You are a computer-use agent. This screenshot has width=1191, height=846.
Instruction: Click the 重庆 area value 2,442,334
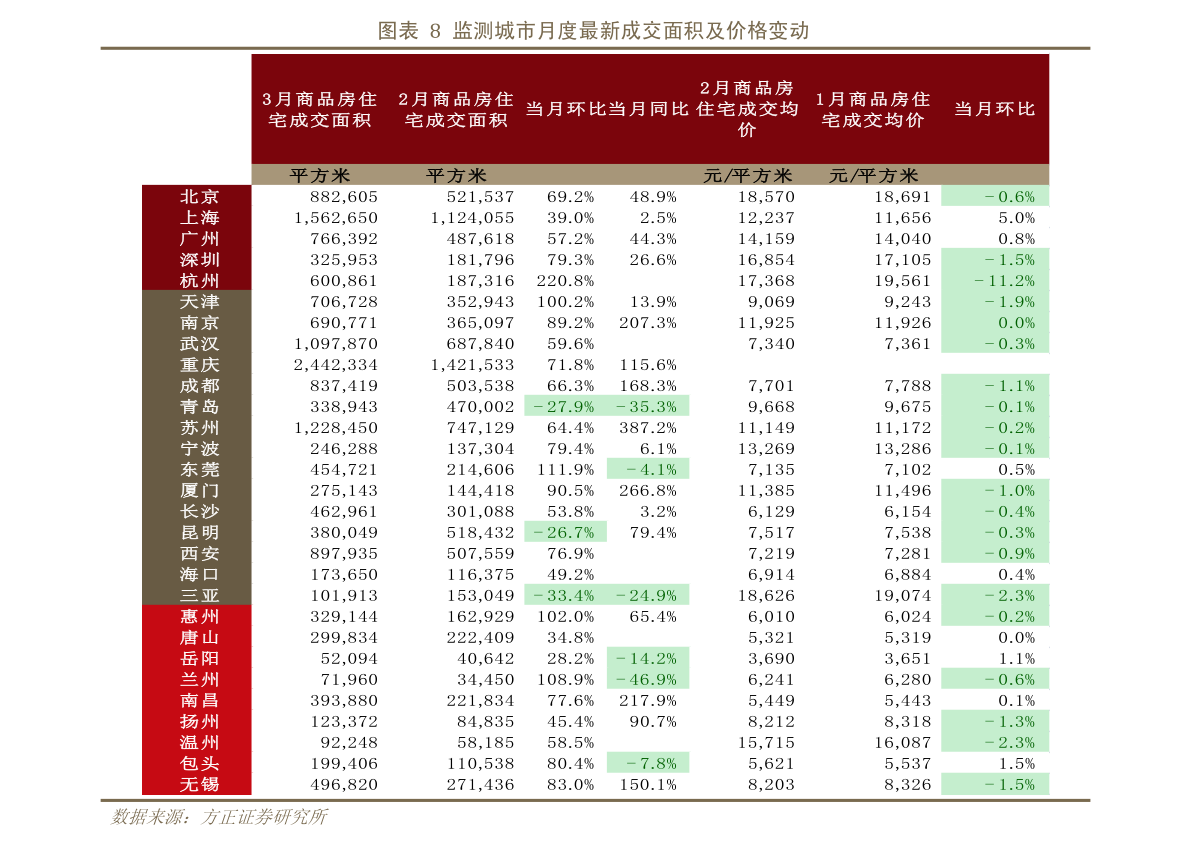point(336,365)
